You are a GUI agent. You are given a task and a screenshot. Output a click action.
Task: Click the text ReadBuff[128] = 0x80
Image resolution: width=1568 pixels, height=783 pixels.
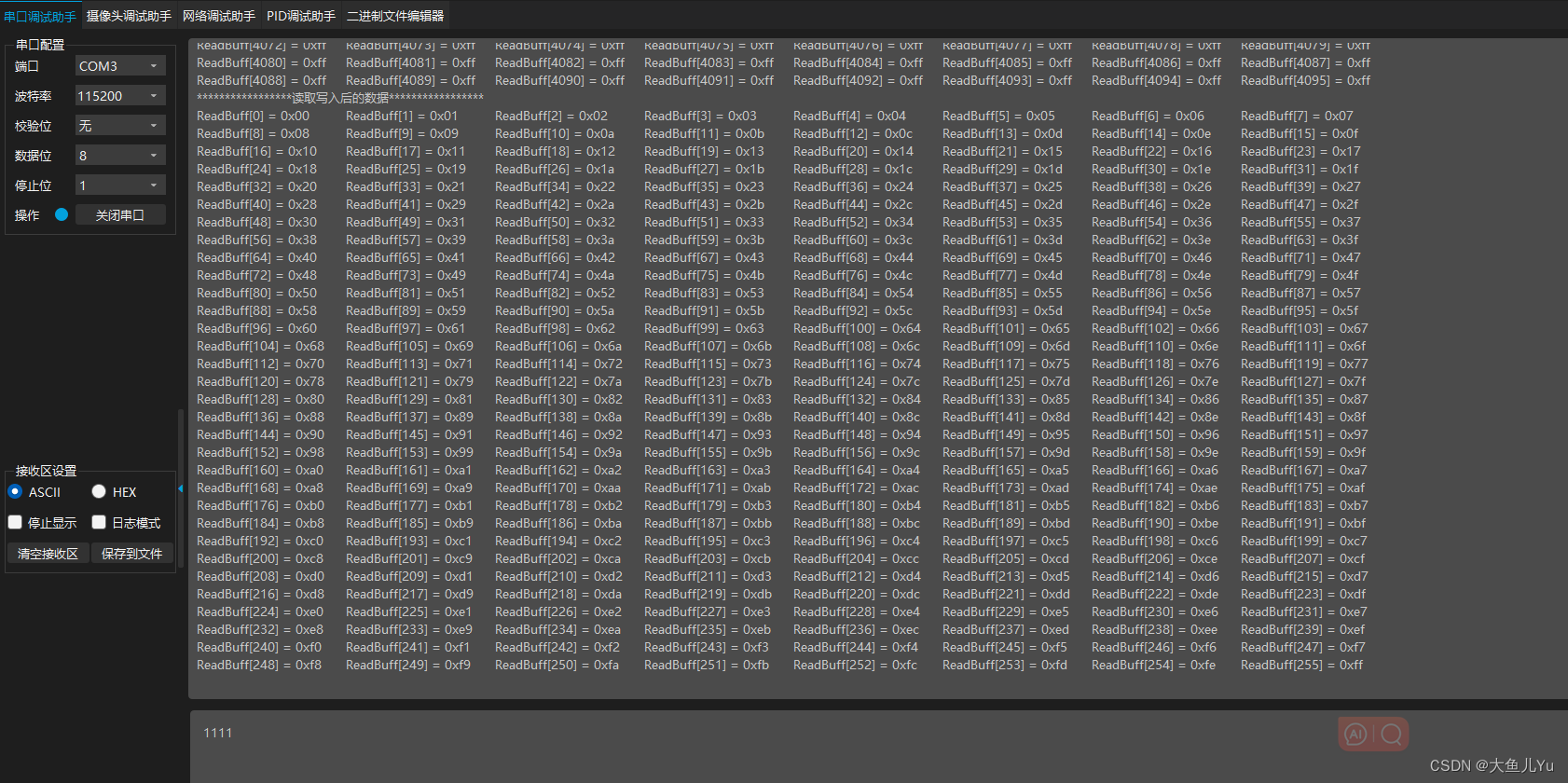[260, 399]
